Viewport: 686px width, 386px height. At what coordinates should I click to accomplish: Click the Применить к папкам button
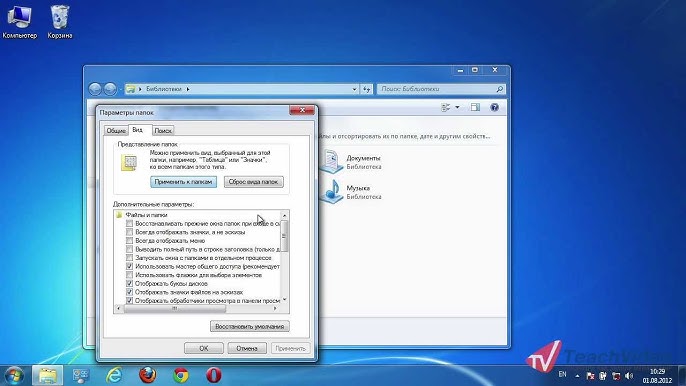pyautogui.click(x=183, y=182)
